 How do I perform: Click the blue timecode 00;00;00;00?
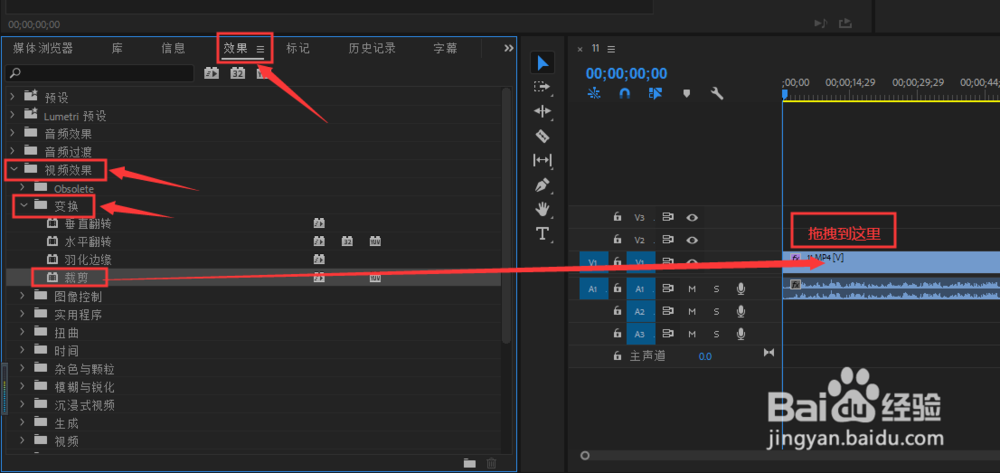coord(626,73)
